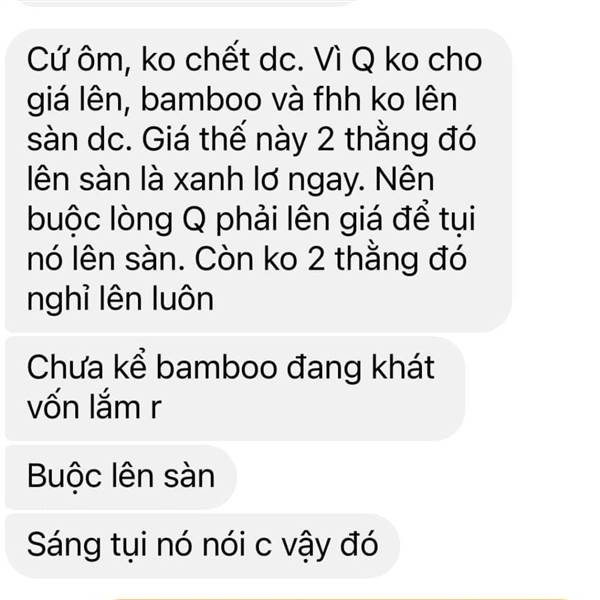The width and height of the screenshot is (600, 600).
Task: Click "bamboo" in the "Chưa kể" message bubble
Action: (x=217, y=368)
